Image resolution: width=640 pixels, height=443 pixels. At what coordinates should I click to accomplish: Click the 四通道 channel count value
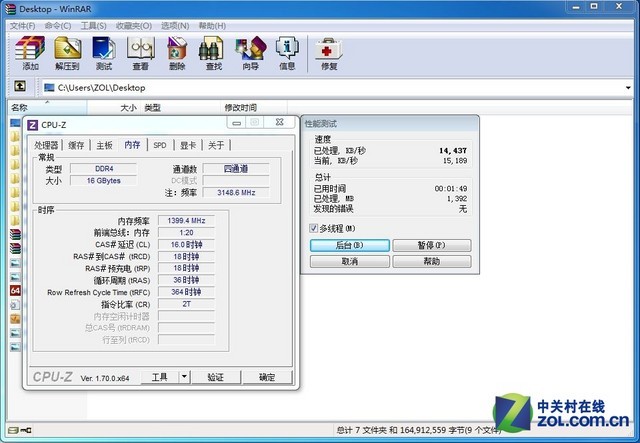(x=236, y=169)
